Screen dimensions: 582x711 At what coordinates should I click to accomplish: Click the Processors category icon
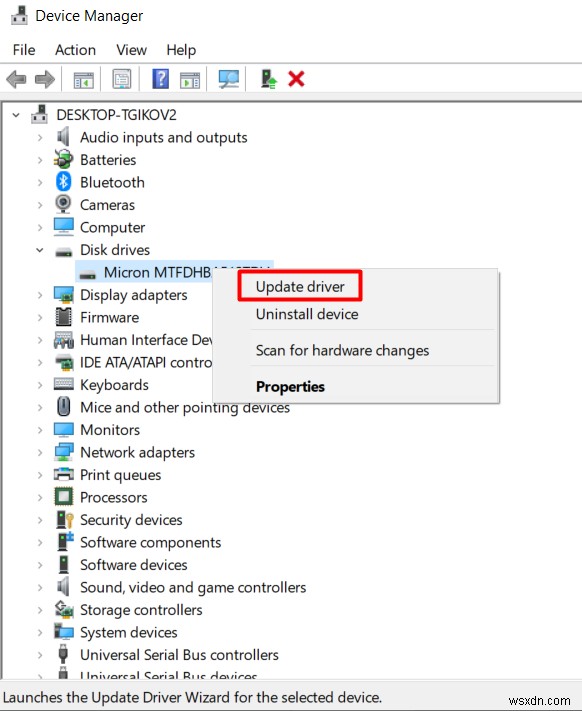tap(63, 497)
